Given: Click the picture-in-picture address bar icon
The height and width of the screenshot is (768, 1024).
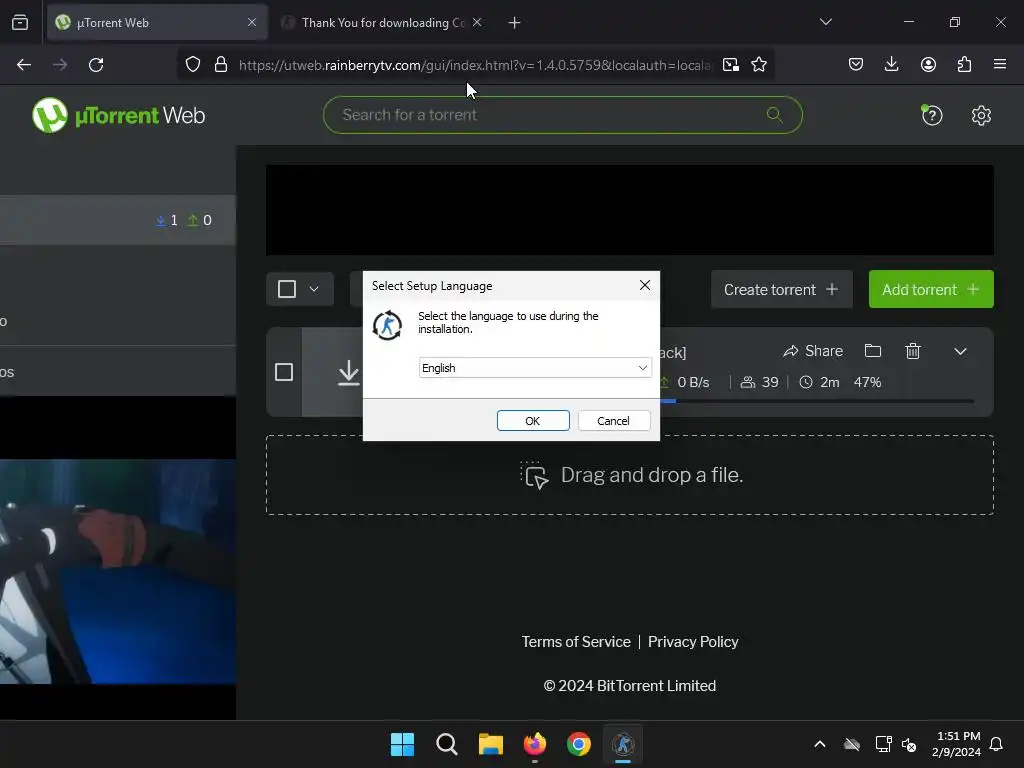Looking at the screenshot, I should (730, 65).
